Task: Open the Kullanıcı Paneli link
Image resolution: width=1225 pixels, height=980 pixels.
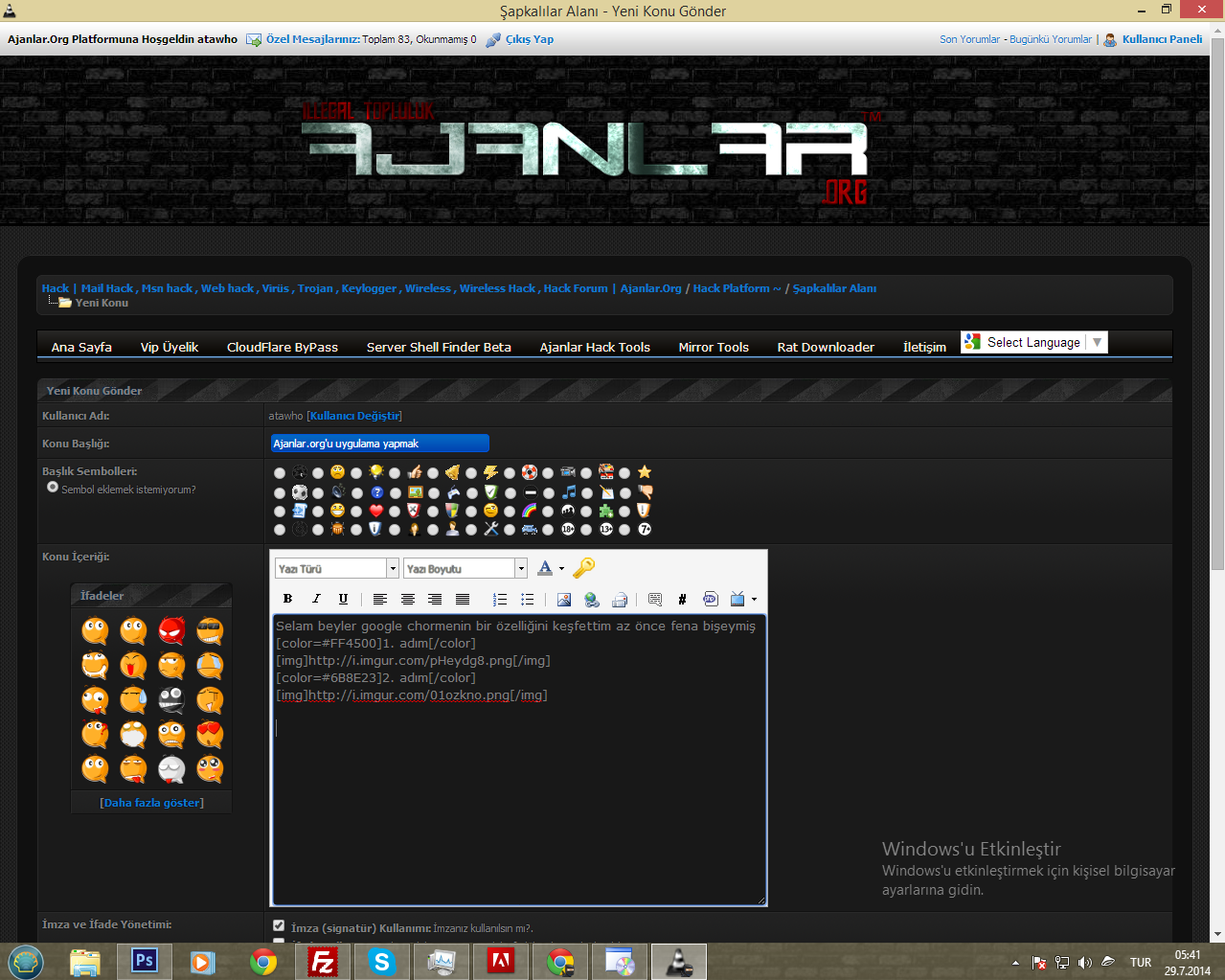Action: pos(1162,39)
